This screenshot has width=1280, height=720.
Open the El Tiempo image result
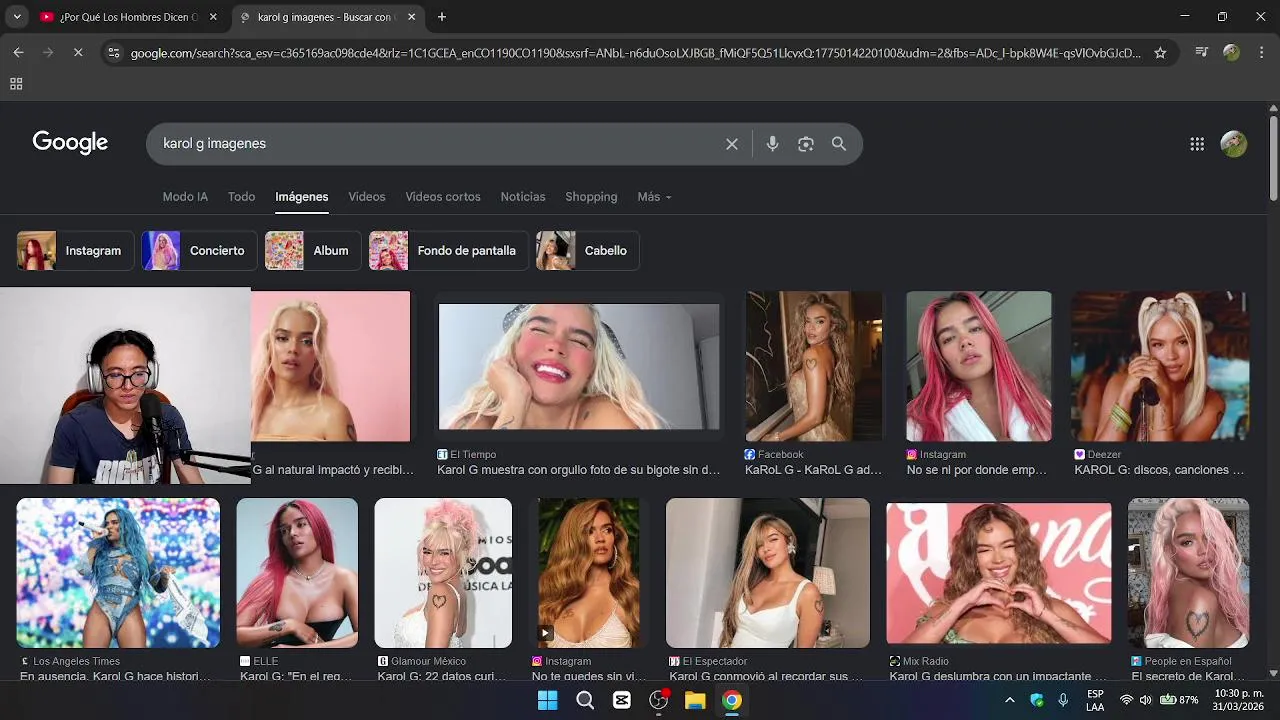[x=579, y=366]
